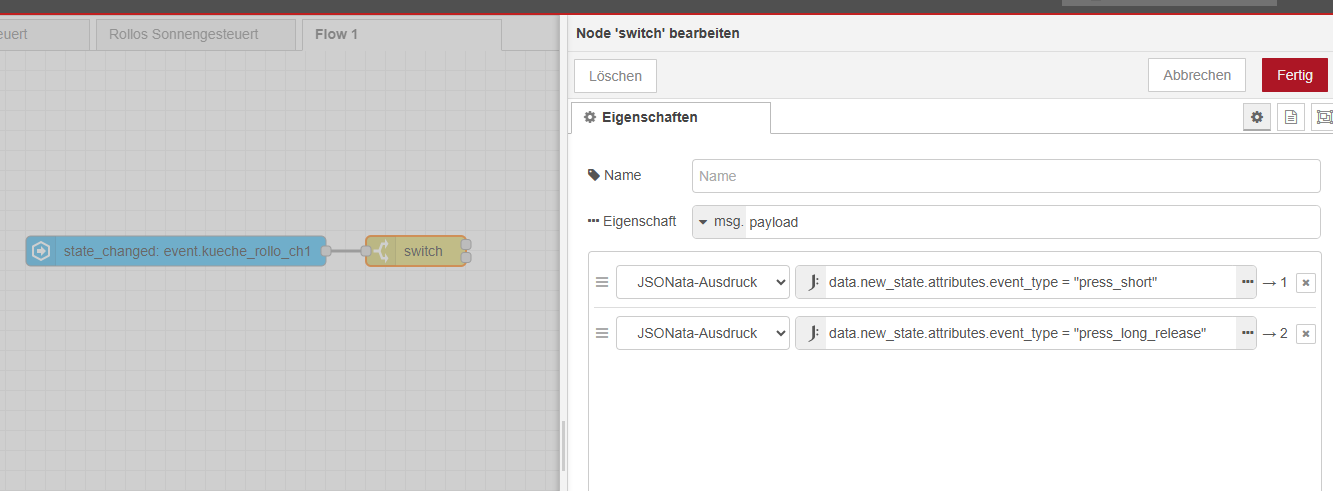Select the Flow 1 tab
Viewport: 1333px width, 491px height.
point(336,35)
